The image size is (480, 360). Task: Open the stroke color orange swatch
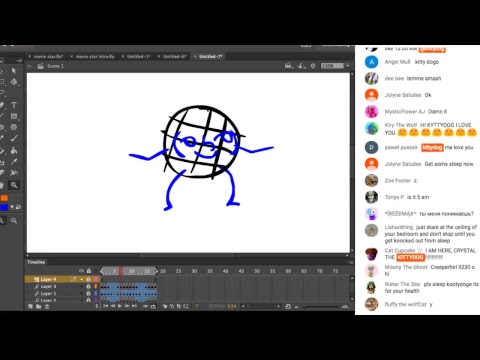coord(4,198)
